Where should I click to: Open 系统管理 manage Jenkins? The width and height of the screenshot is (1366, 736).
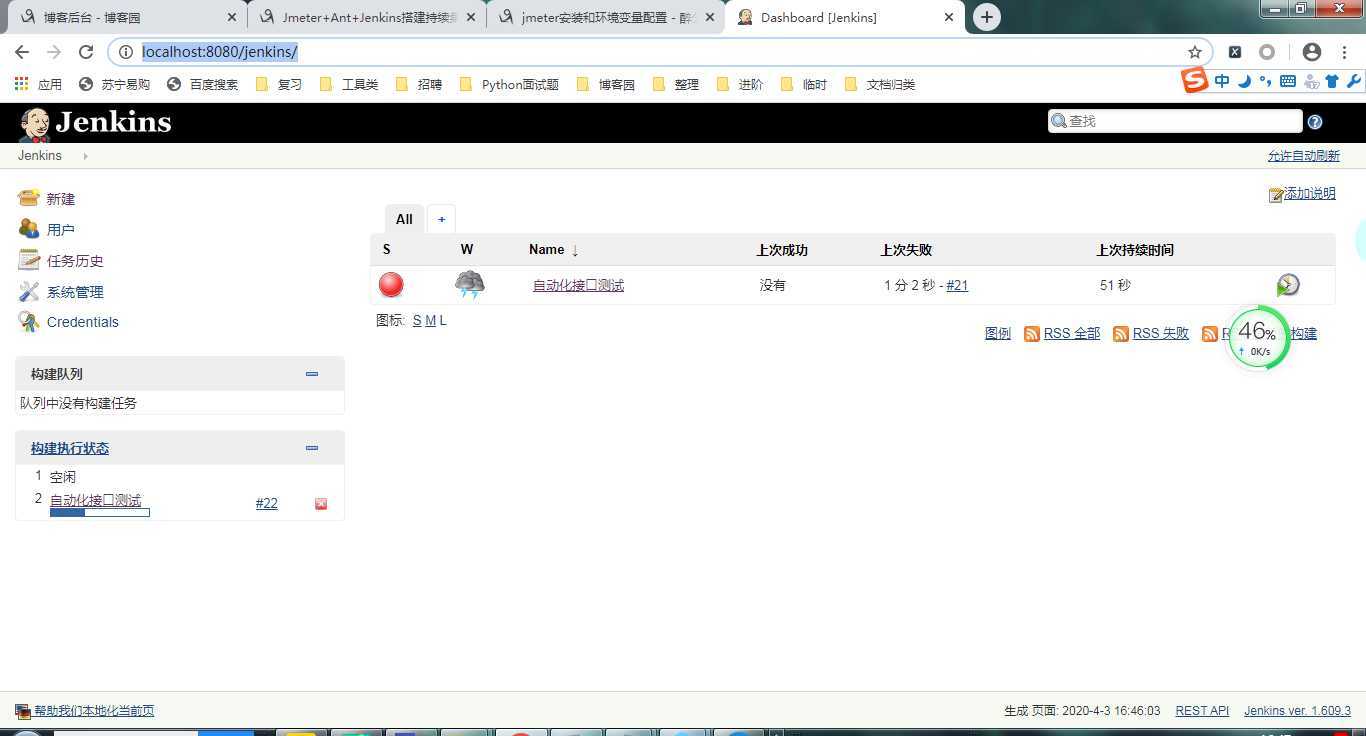pyautogui.click(x=75, y=292)
